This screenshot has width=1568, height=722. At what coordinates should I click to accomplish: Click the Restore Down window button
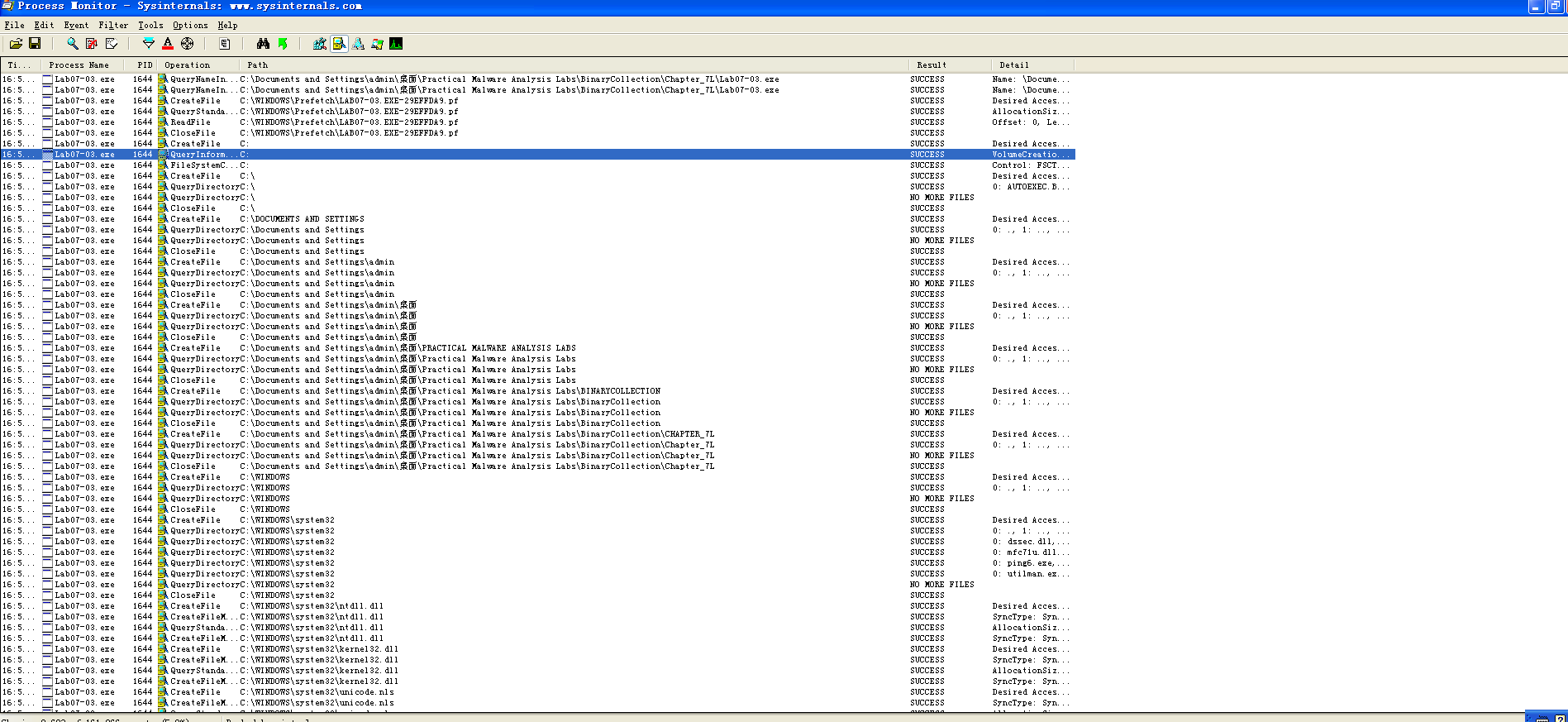1554,7
